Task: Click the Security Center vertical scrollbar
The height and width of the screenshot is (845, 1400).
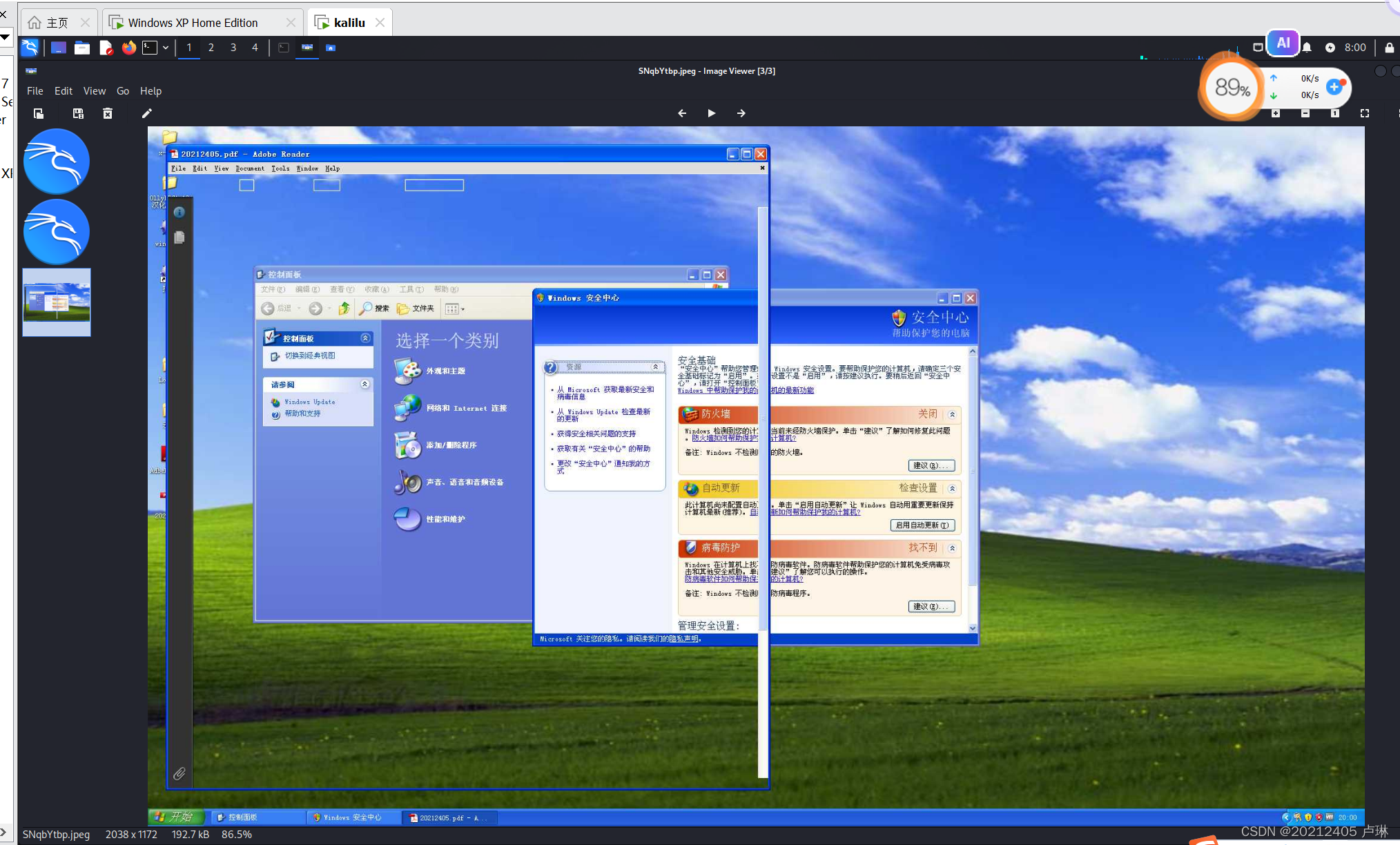Action: pos(973,489)
